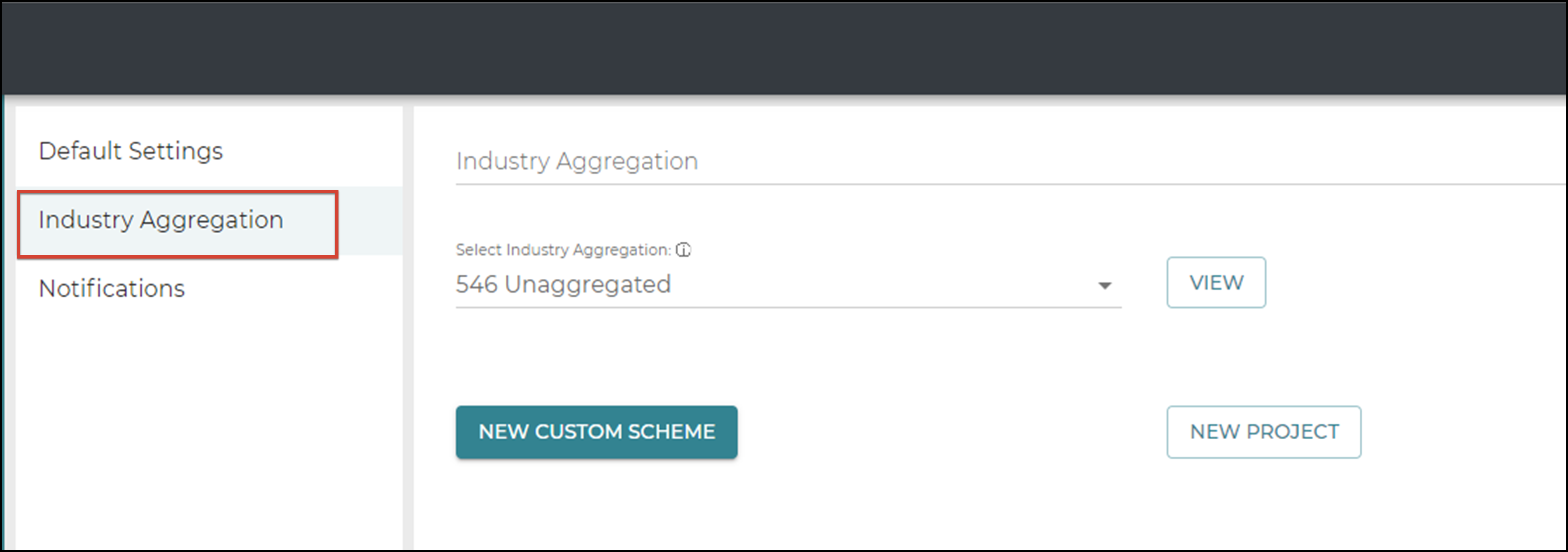Click the Industry Aggregation page heading
Viewport: 1568px width, 552px height.
[577, 161]
